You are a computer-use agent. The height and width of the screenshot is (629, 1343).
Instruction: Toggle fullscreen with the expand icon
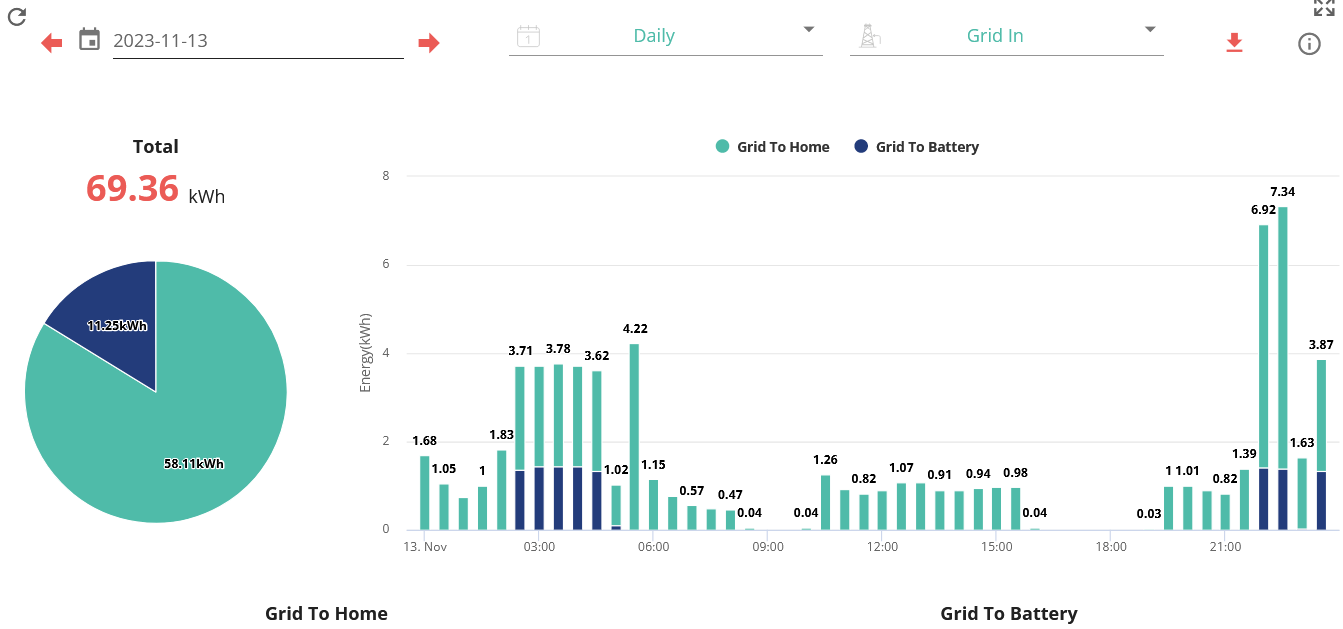coord(1324,8)
